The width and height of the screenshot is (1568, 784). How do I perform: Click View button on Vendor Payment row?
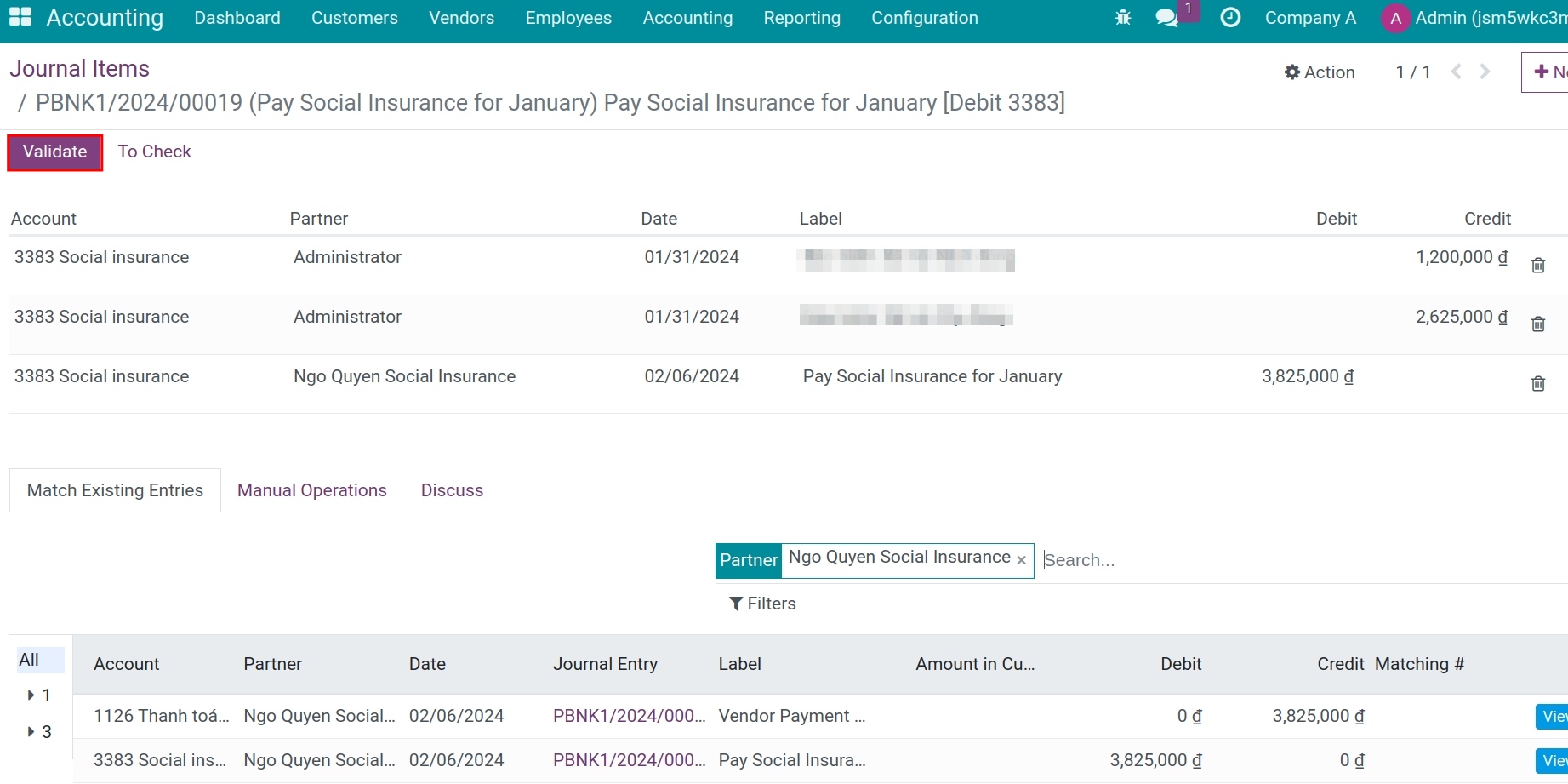1554,717
